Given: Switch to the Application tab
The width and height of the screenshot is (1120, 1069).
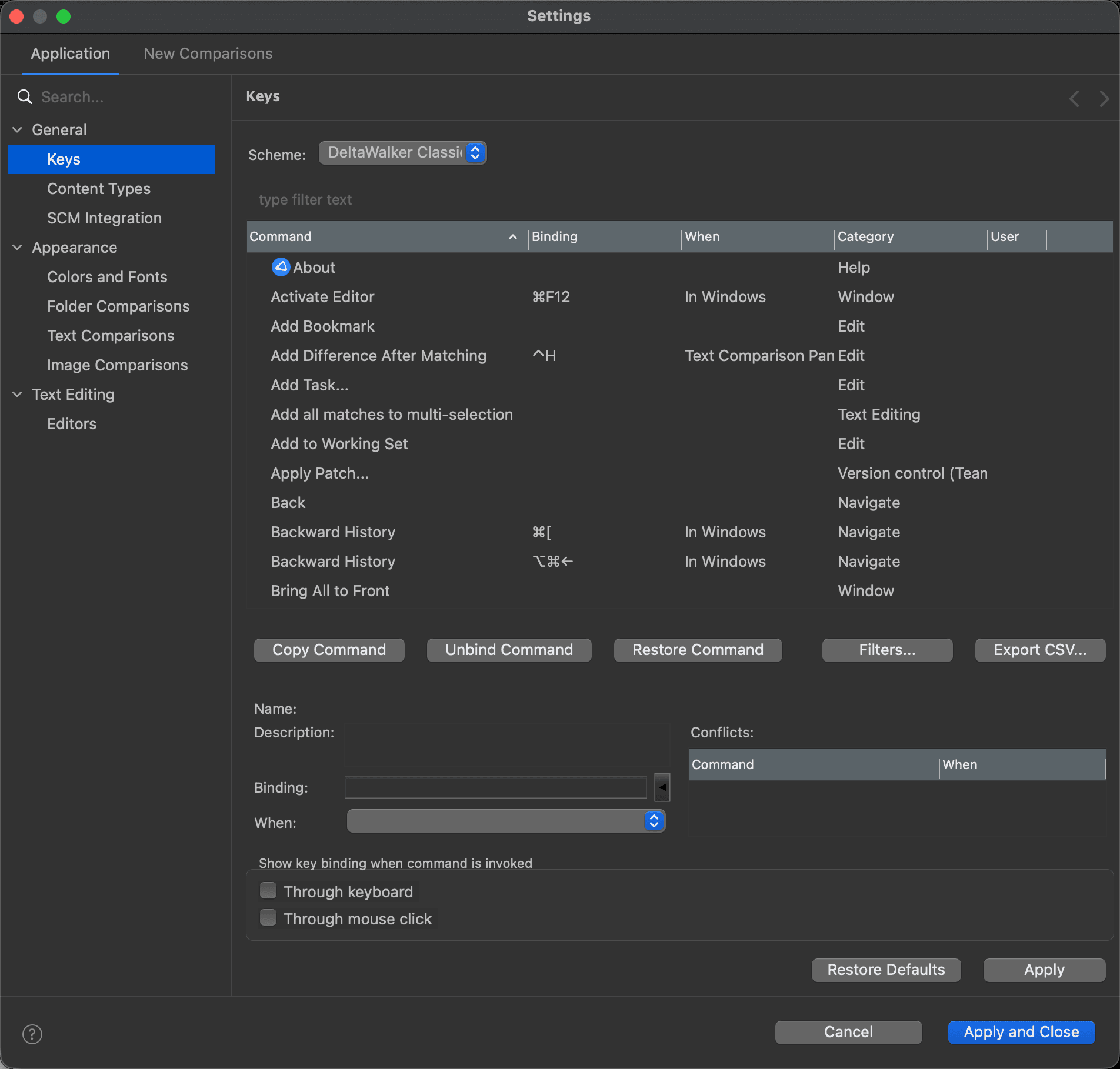Looking at the screenshot, I should [x=71, y=54].
